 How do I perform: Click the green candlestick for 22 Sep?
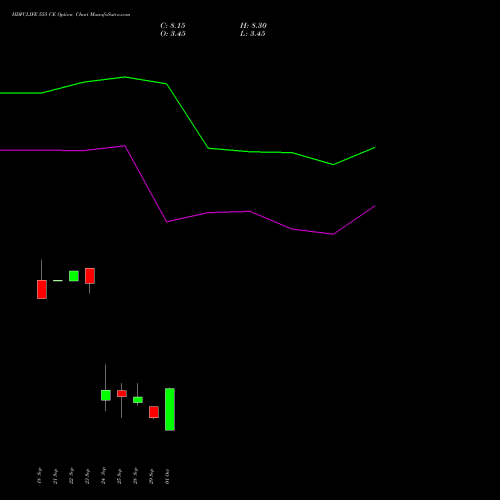point(74,276)
